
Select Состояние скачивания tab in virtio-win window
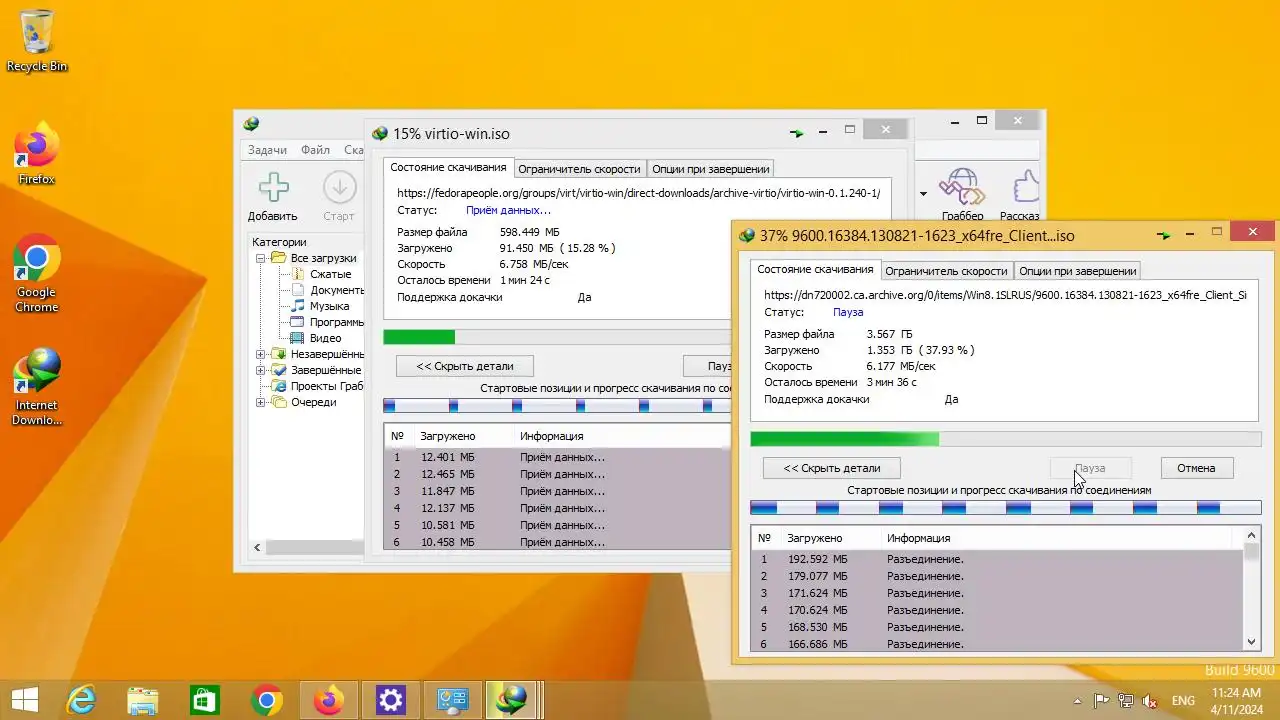coord(448,167)
